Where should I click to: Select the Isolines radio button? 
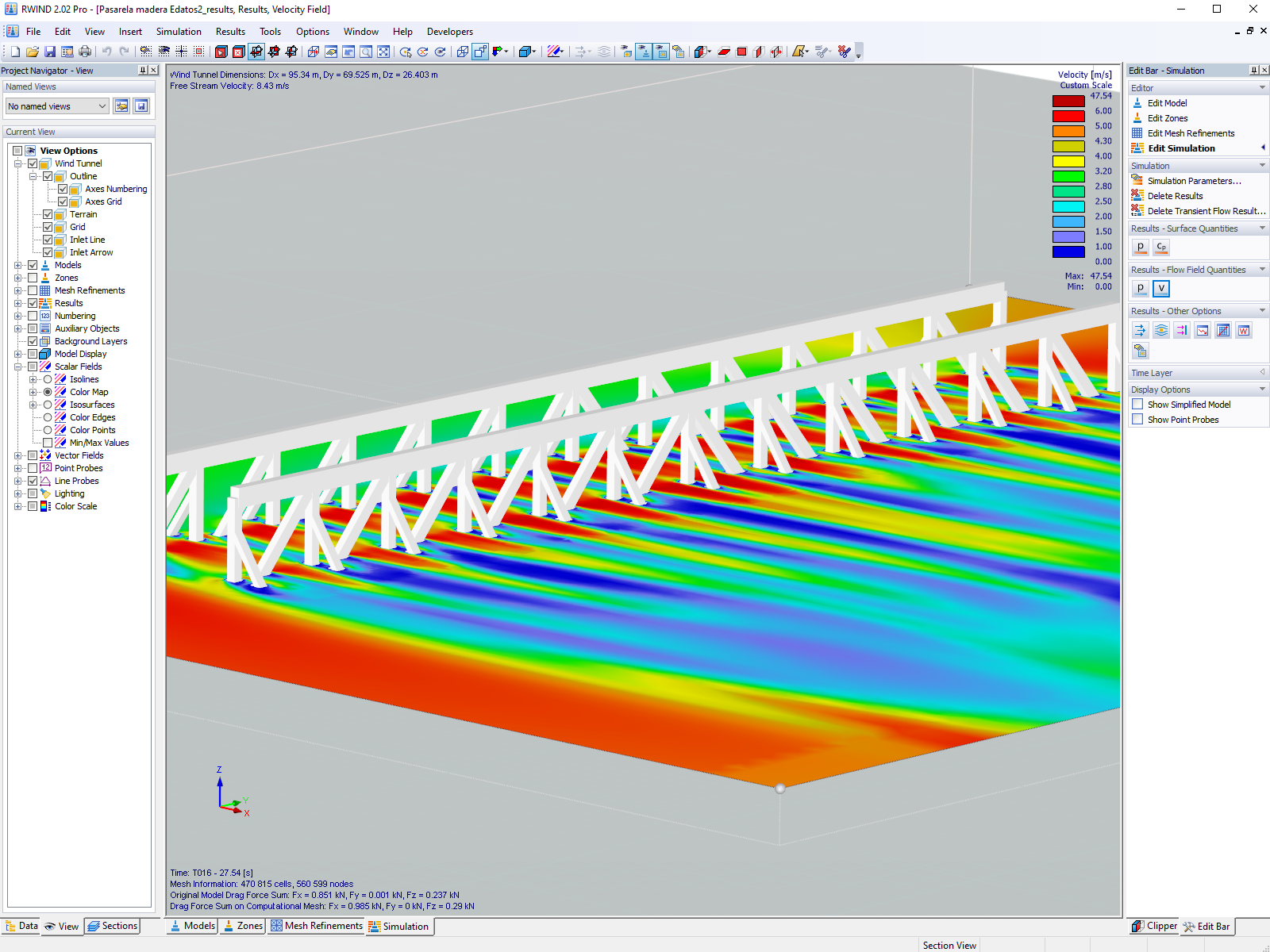tap(48, 379)
